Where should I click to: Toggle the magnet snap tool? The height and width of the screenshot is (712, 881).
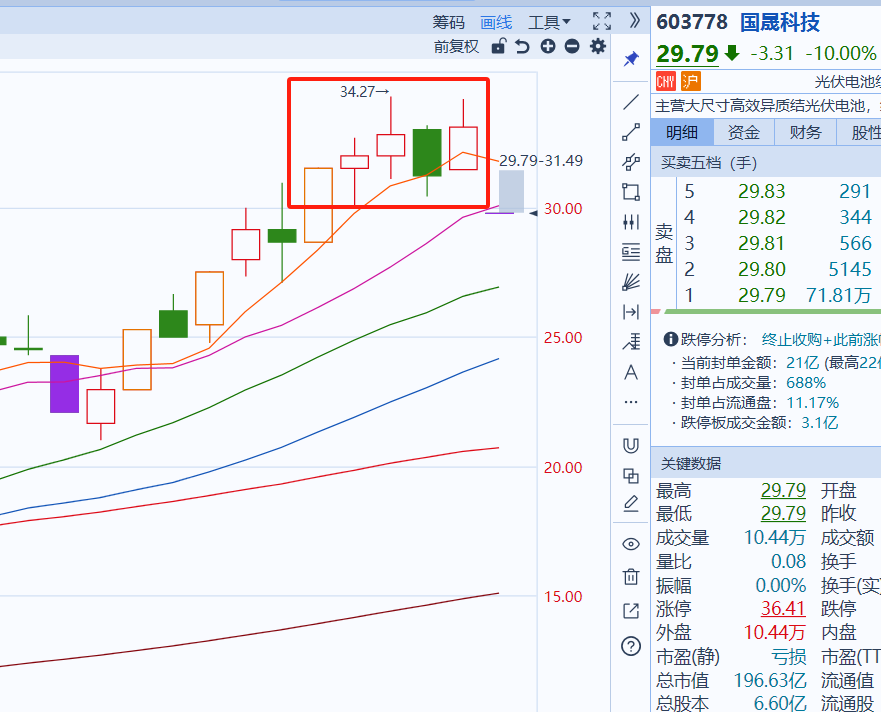coord(631,446)
